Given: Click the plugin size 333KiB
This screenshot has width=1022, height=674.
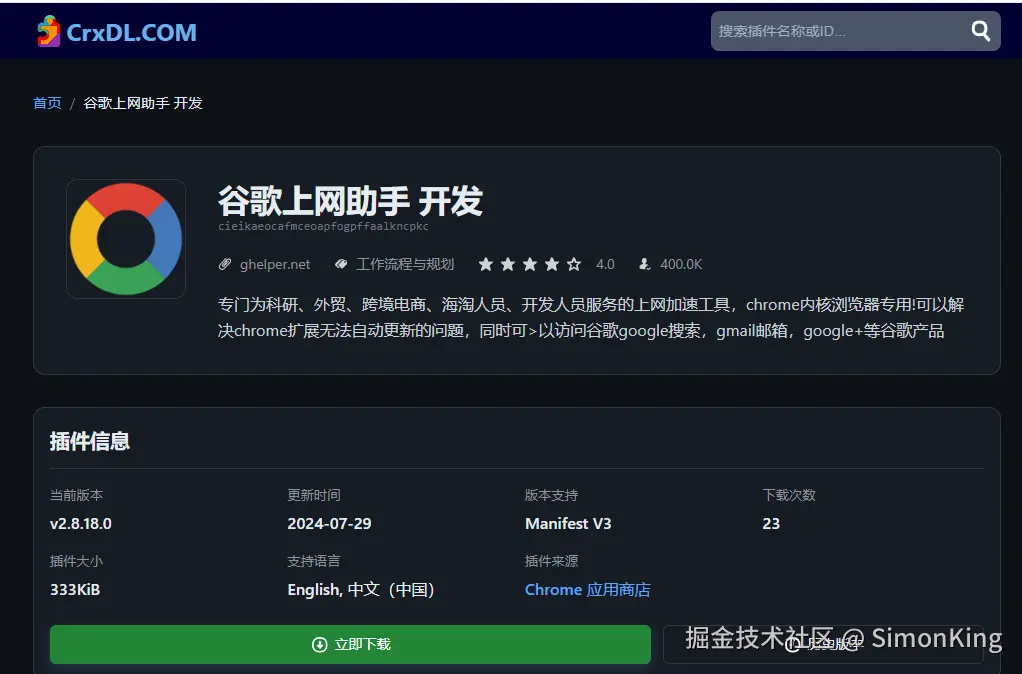Looking at the screenshot, I should coord(75,589).
